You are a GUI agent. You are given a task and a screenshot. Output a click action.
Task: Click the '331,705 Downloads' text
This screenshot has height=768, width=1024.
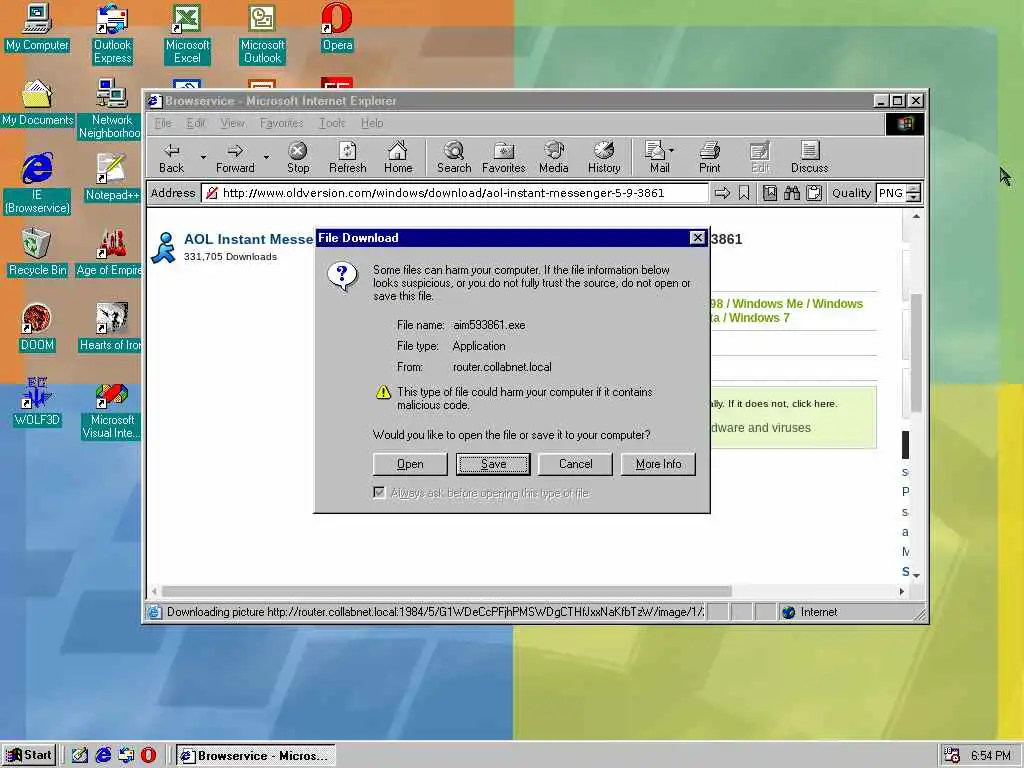click(x=231, y=257)
